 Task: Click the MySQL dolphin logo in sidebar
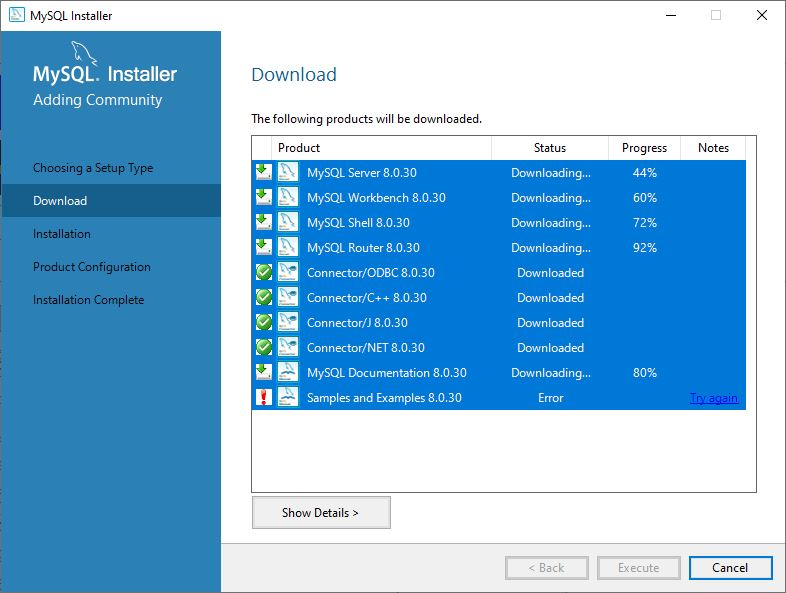84,53
